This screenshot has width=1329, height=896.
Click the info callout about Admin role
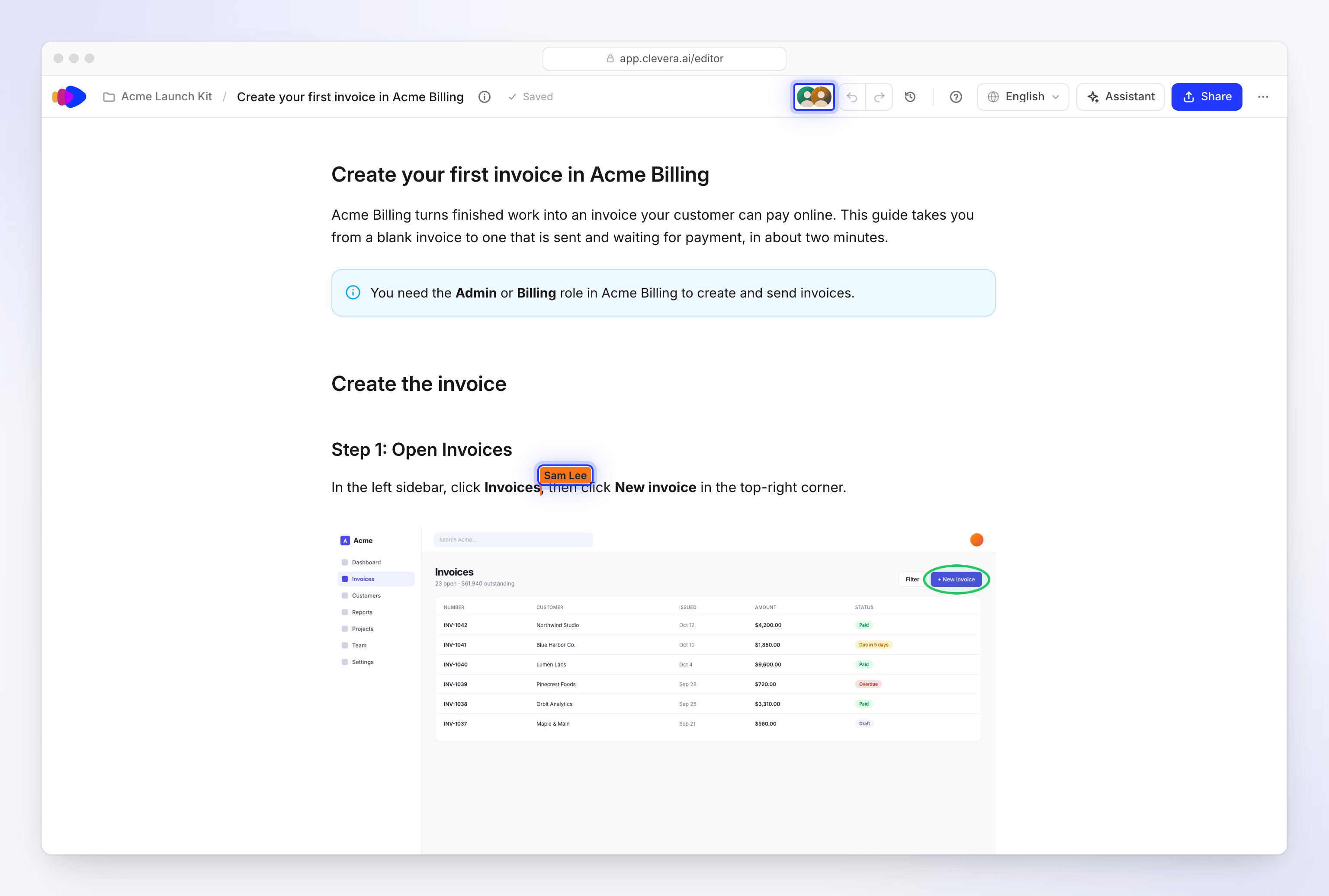click(663, 293)
